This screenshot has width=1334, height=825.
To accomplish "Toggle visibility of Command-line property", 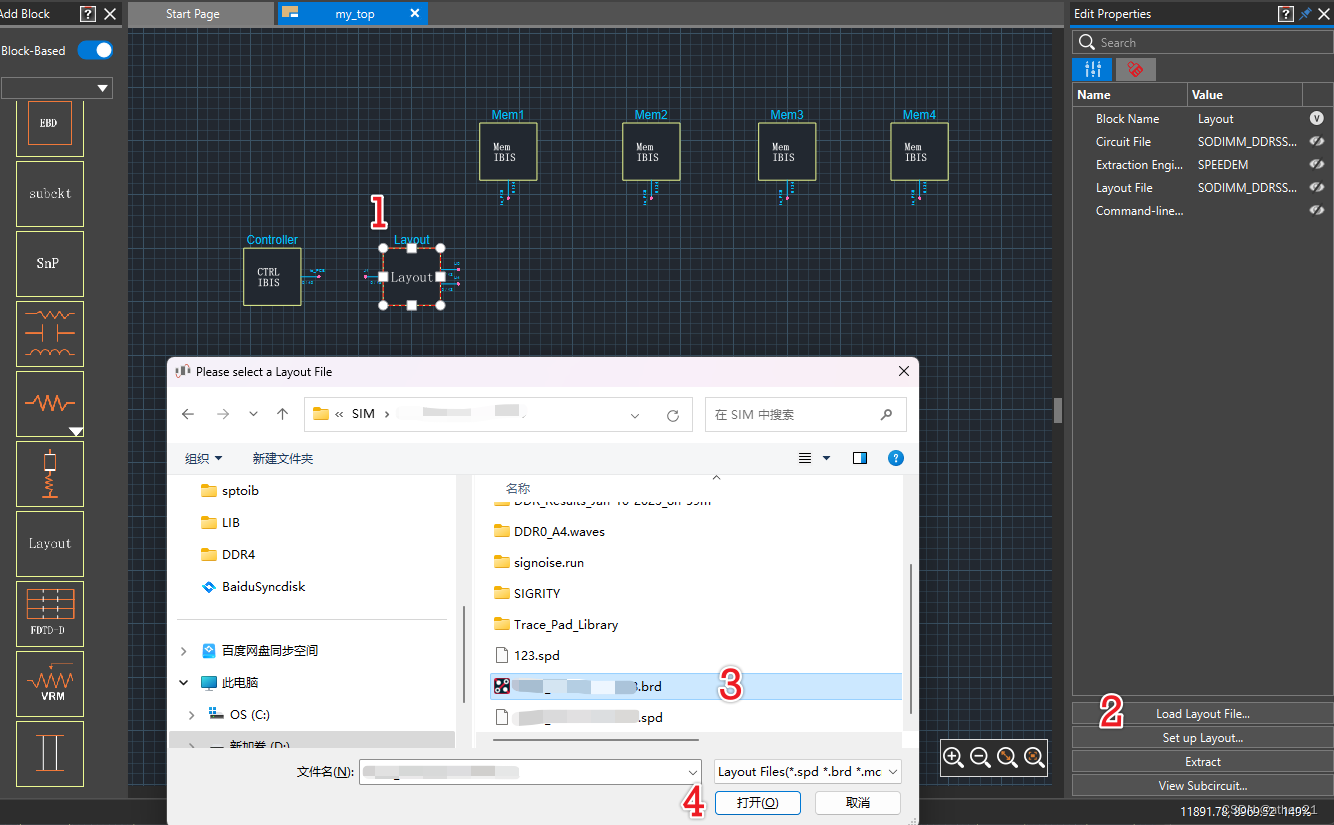I will pyautogui.click(x=1317, y=211).
